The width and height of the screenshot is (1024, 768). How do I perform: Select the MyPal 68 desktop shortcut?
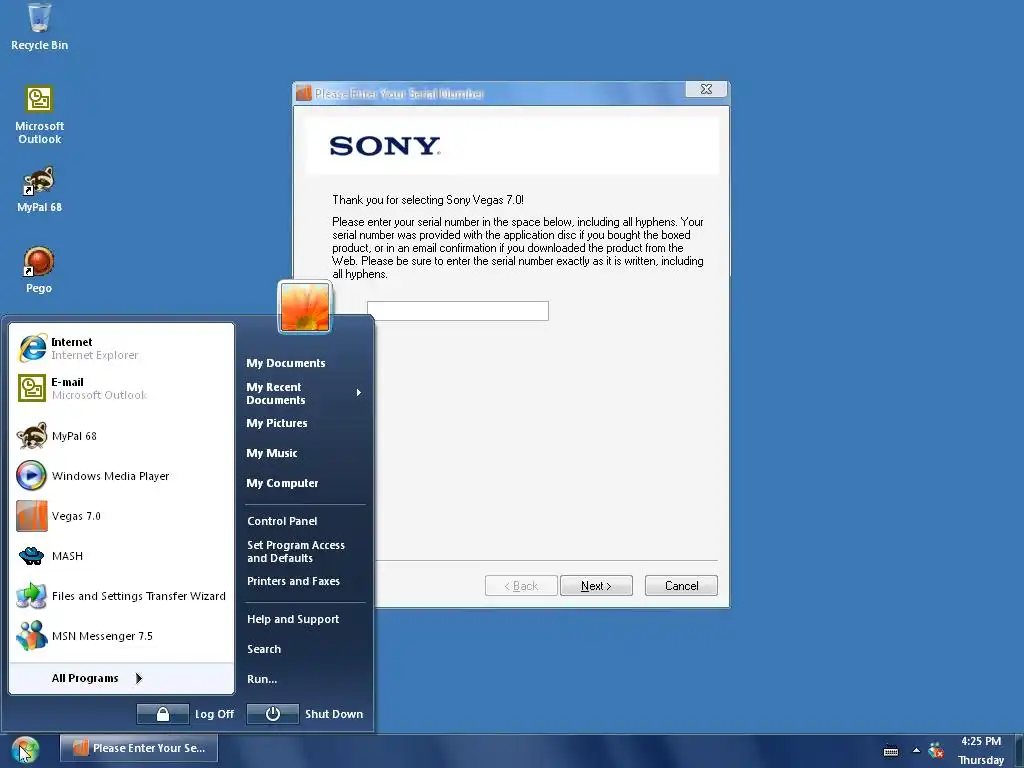click(39, 189)
